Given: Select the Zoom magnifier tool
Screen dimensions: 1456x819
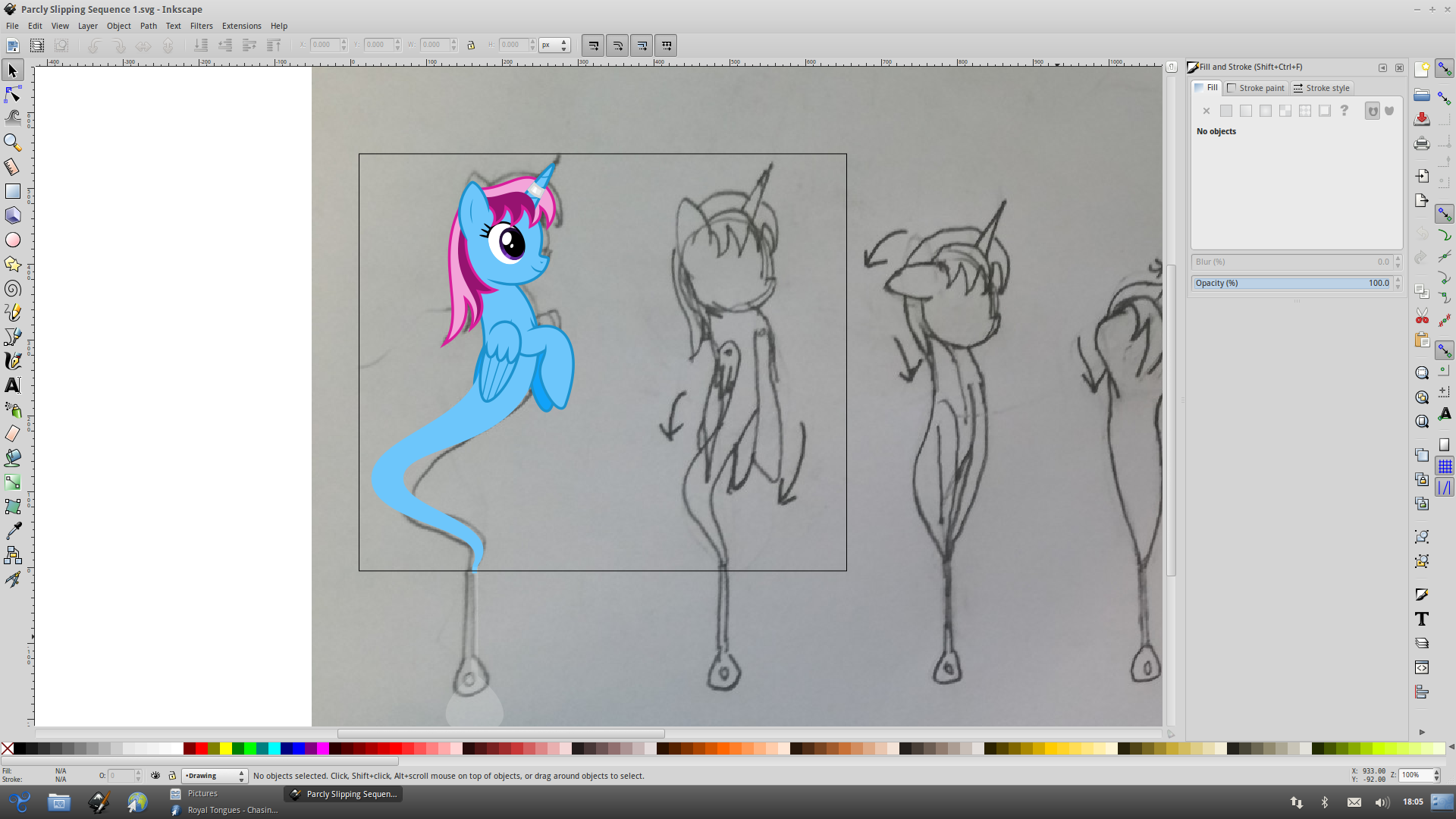Looking at the screenshot, I should pyautogui.click(x=13, y=143).
